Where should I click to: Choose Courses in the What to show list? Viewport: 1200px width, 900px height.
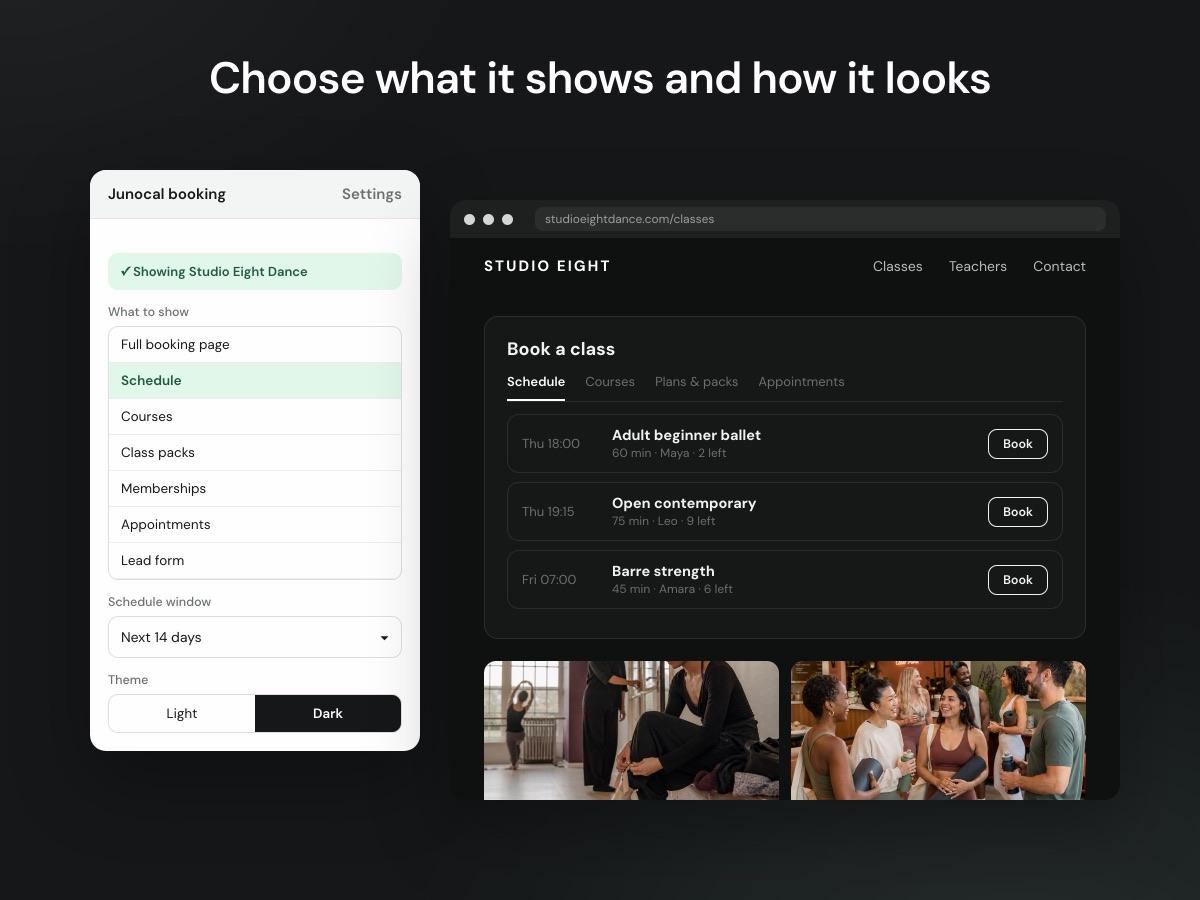[255, 417]
